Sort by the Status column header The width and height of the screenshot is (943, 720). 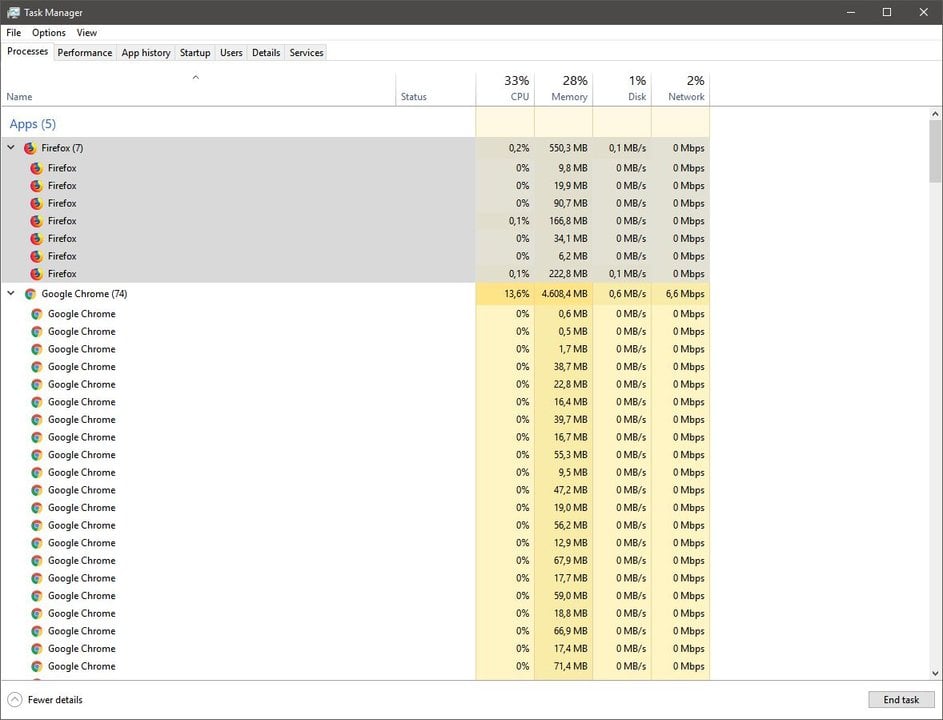tap(435, 89)
